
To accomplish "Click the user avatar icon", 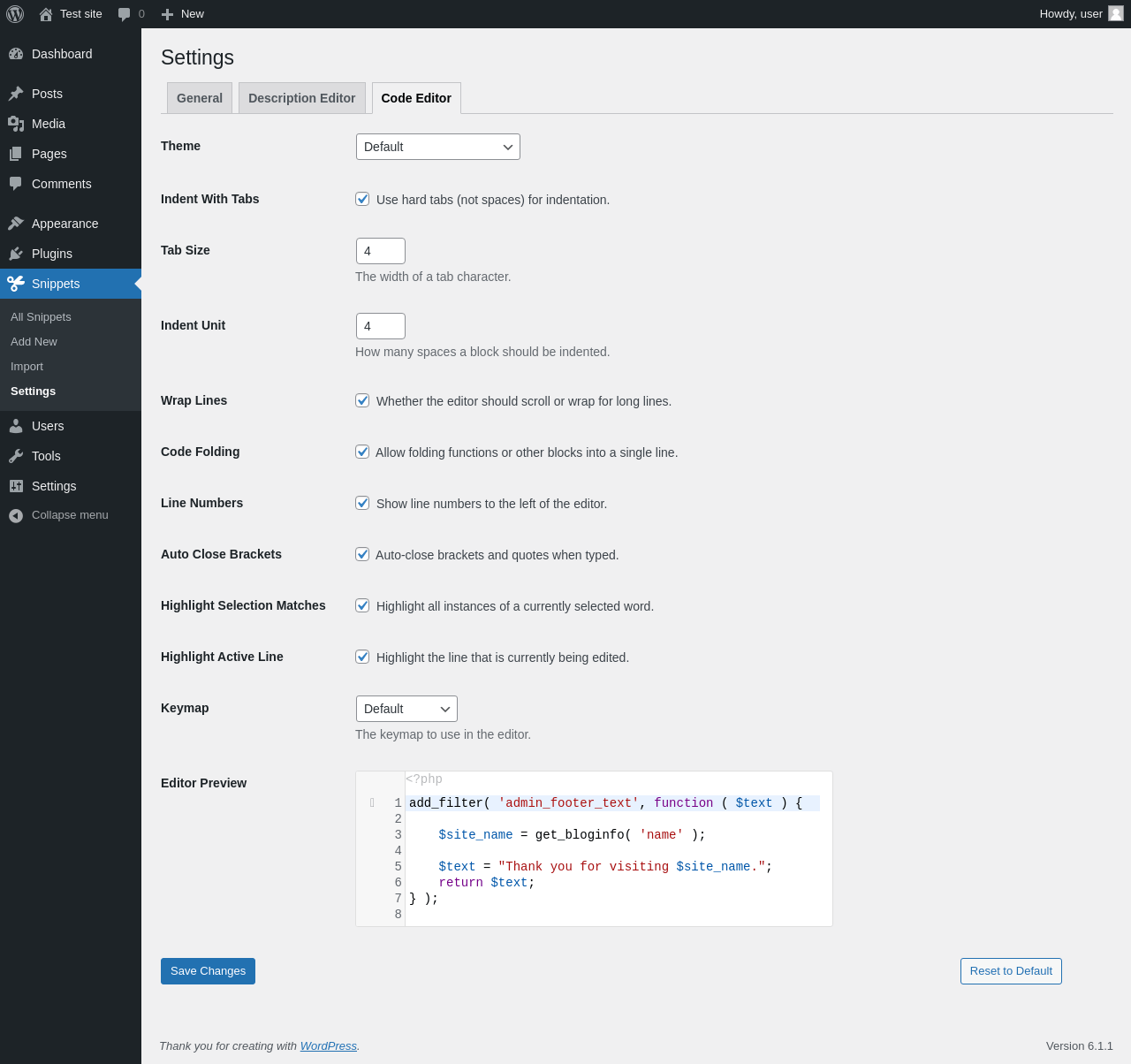I will [x=1116, y=13].
